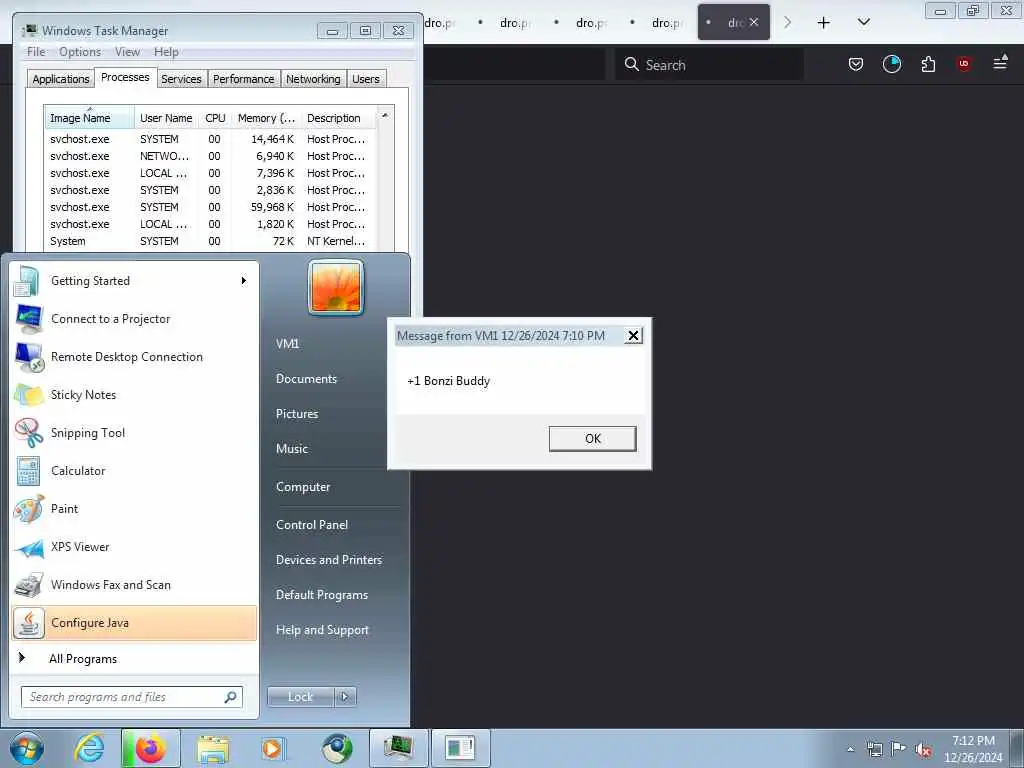
Task: Open Task Manager Options menu
Action: tap(80, 52)
